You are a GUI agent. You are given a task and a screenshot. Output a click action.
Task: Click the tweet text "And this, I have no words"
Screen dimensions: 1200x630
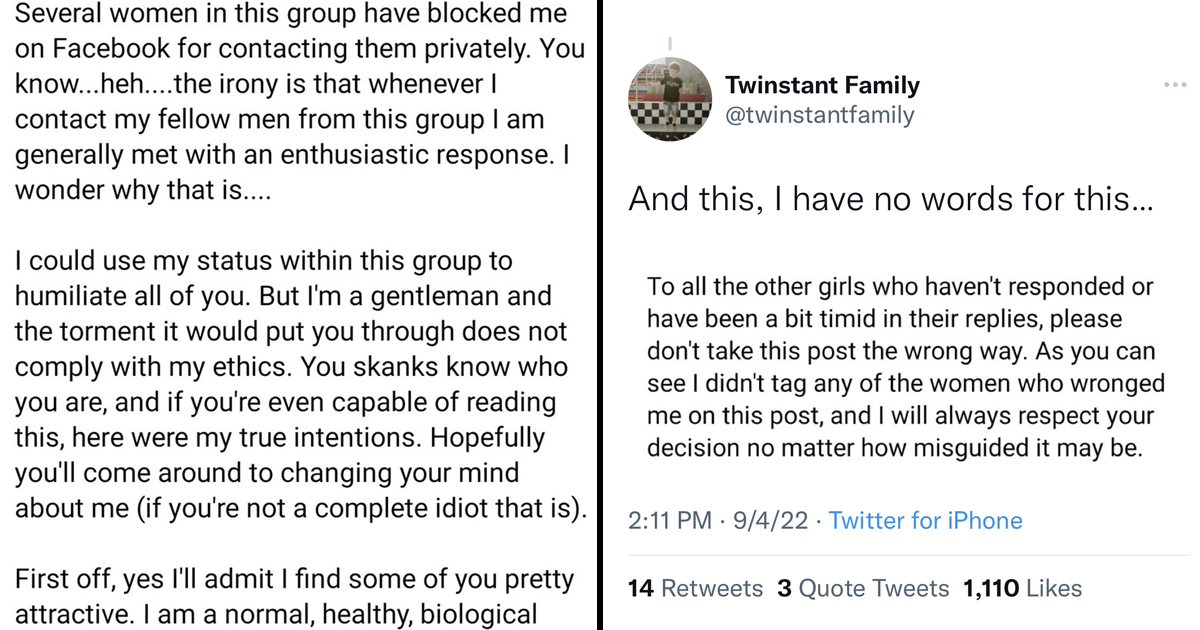(890, 200)
